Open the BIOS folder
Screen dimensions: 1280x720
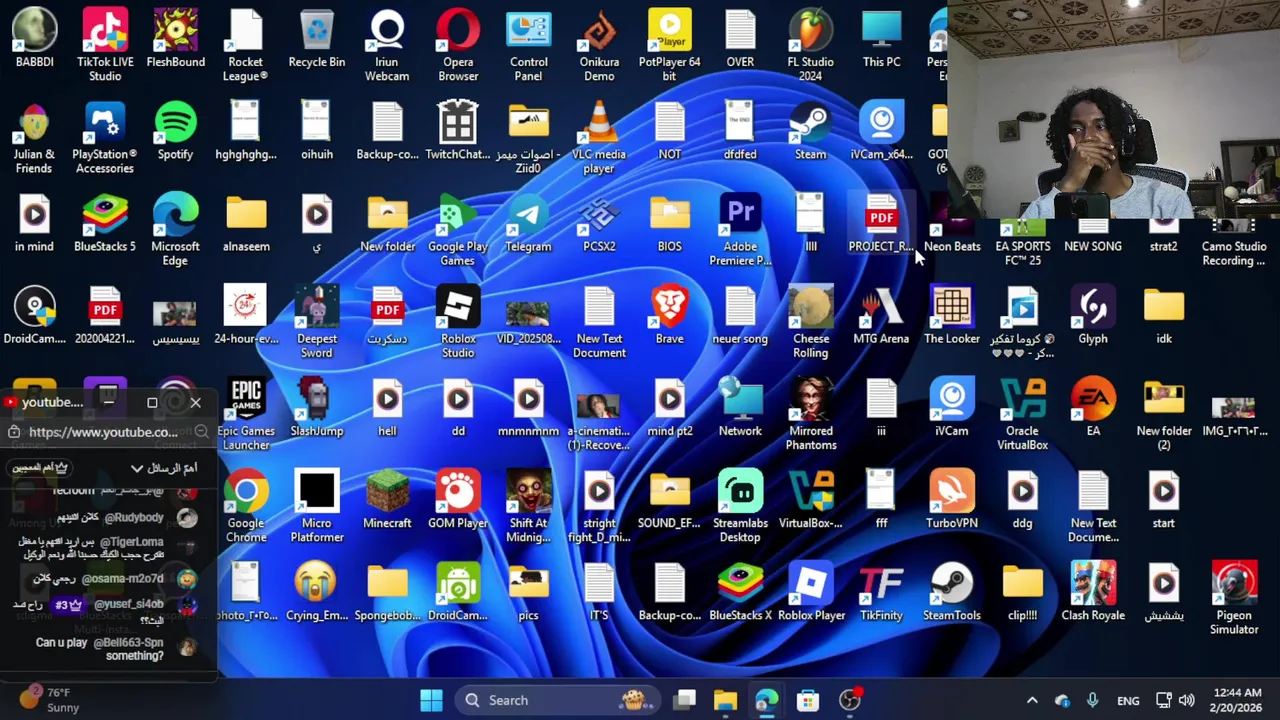pyautogui.click(x=670, y=224)
